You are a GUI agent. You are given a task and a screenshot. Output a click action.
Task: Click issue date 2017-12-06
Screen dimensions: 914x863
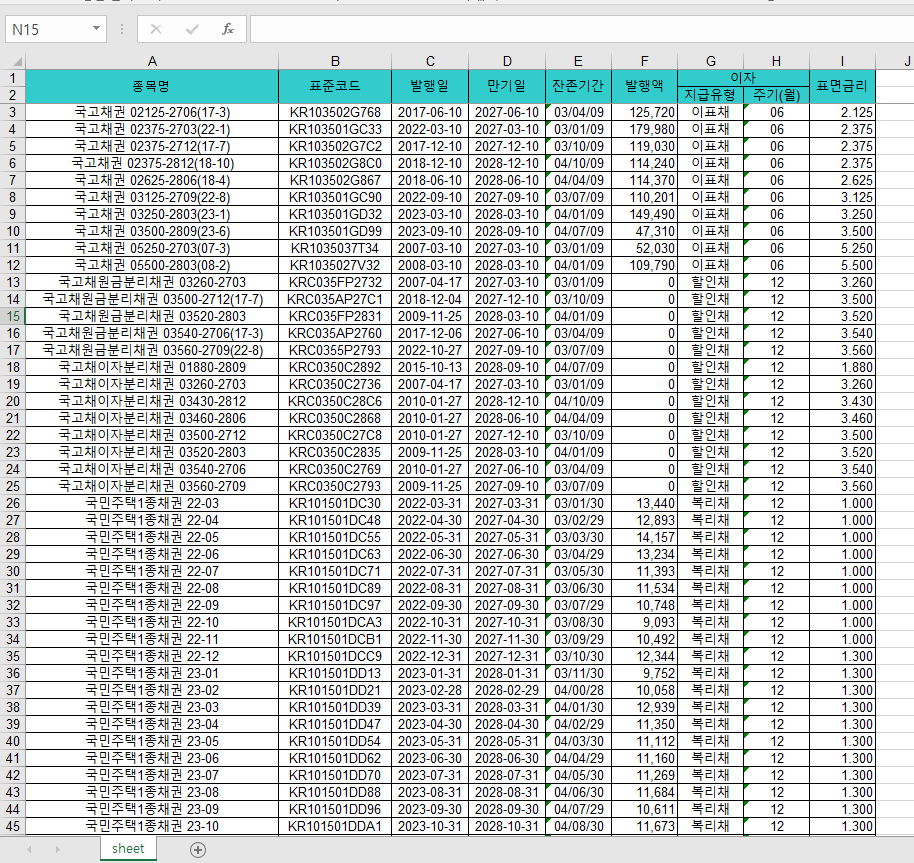430,333
